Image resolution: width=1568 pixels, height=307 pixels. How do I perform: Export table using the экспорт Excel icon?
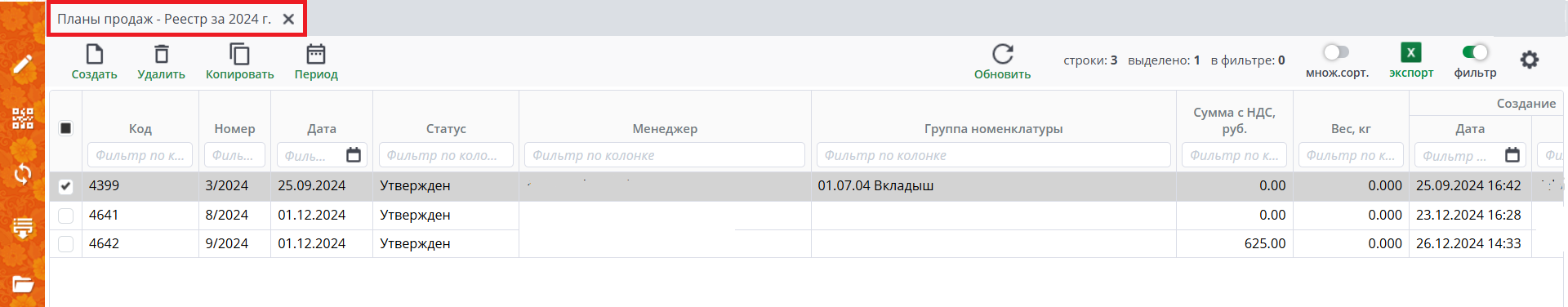[1411, 52]
